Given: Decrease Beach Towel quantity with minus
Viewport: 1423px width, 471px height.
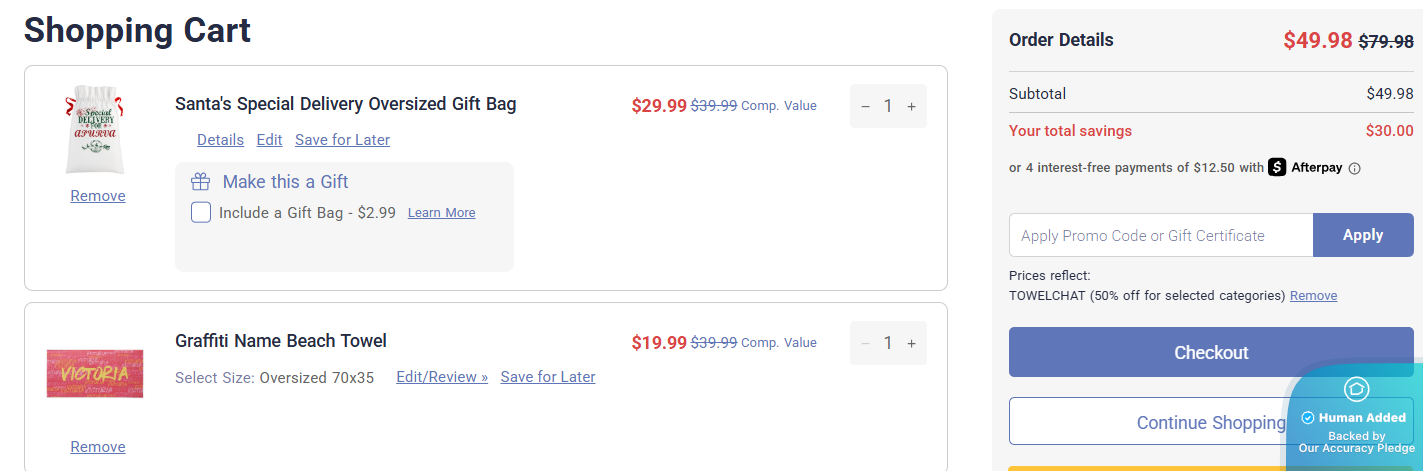Looking at the screenshot, I should 865,343.
